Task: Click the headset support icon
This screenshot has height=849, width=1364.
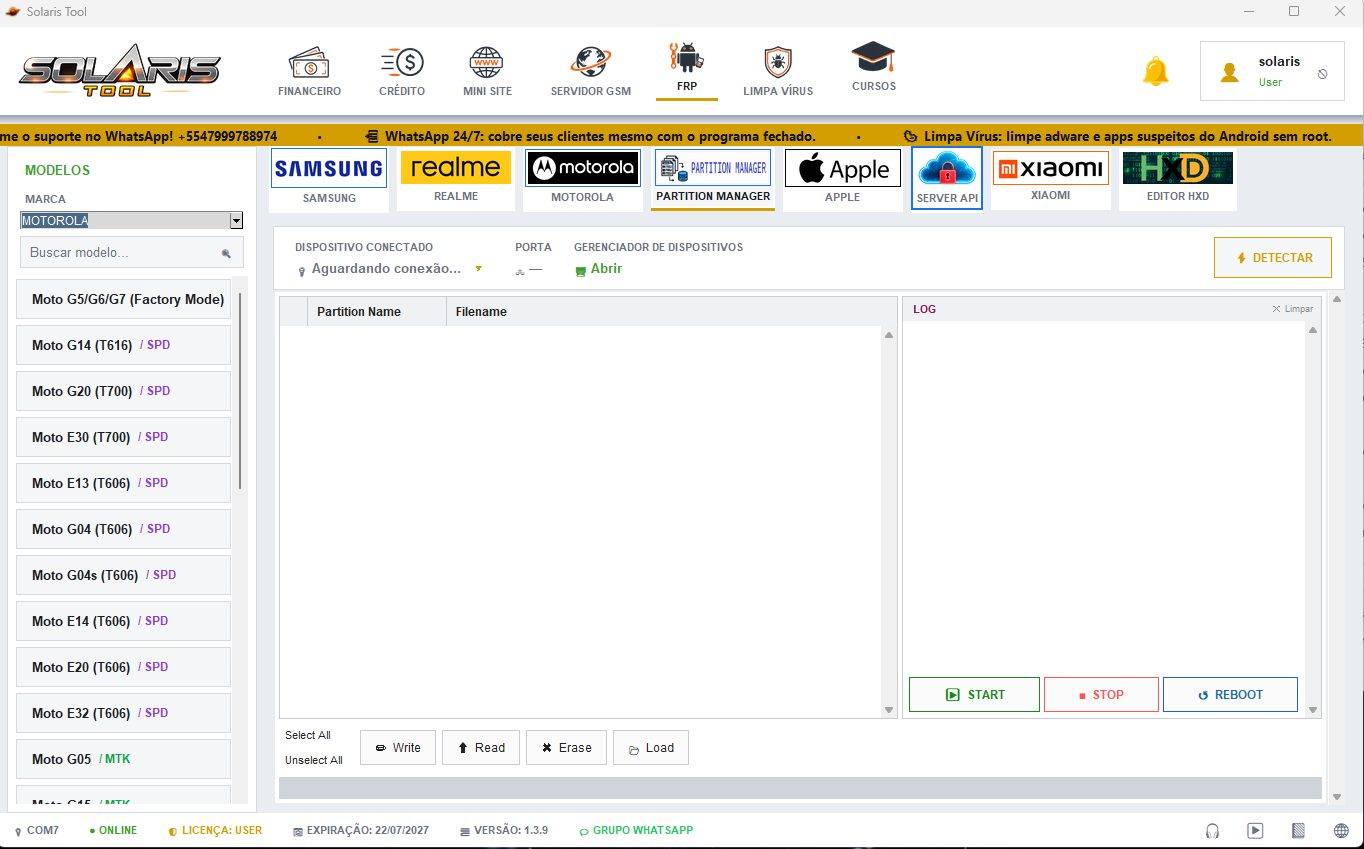Action: click(x=1213, y=830)
